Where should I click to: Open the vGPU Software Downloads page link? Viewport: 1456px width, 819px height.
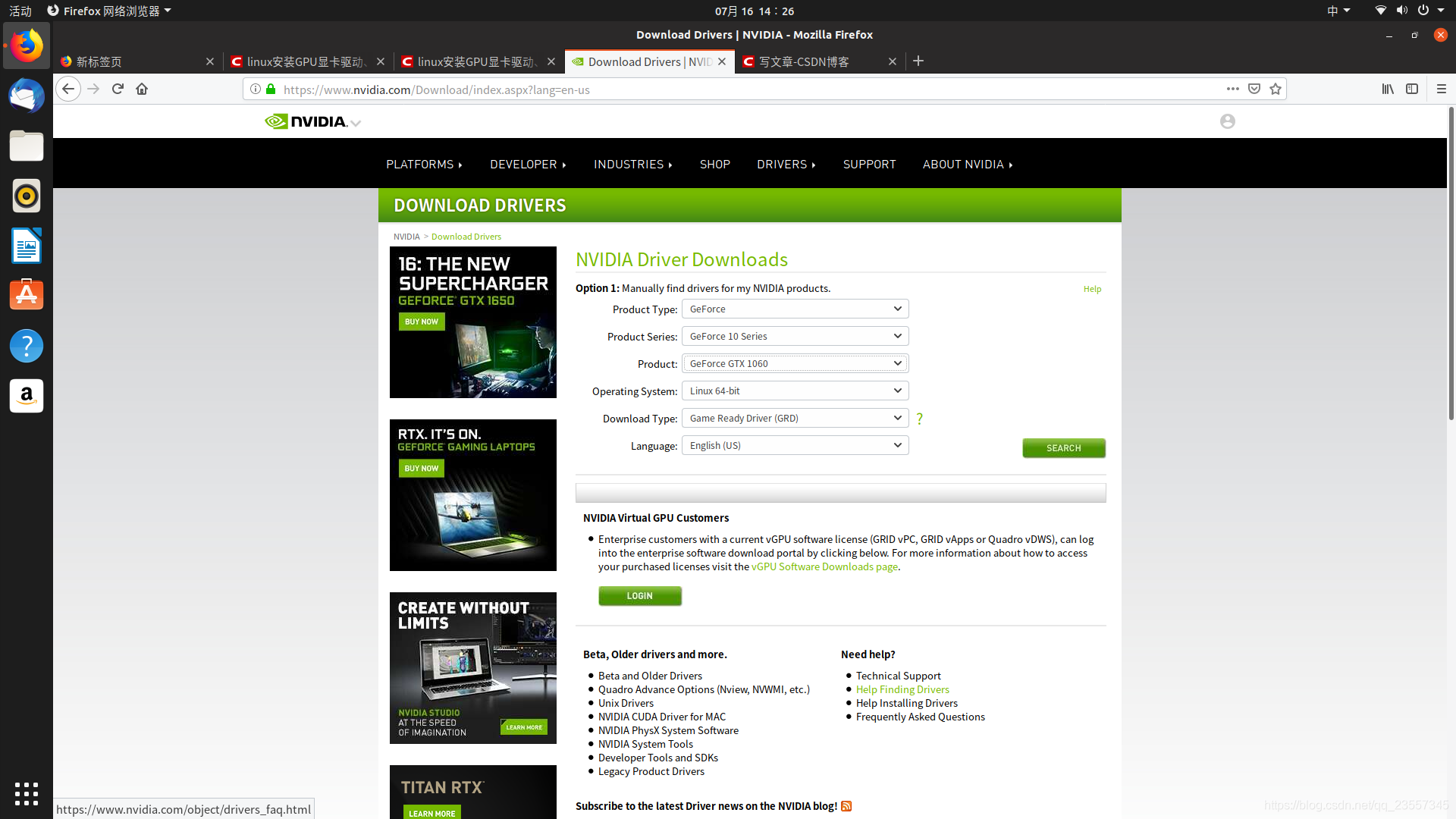pyautogui.click(x=824, y=566)
